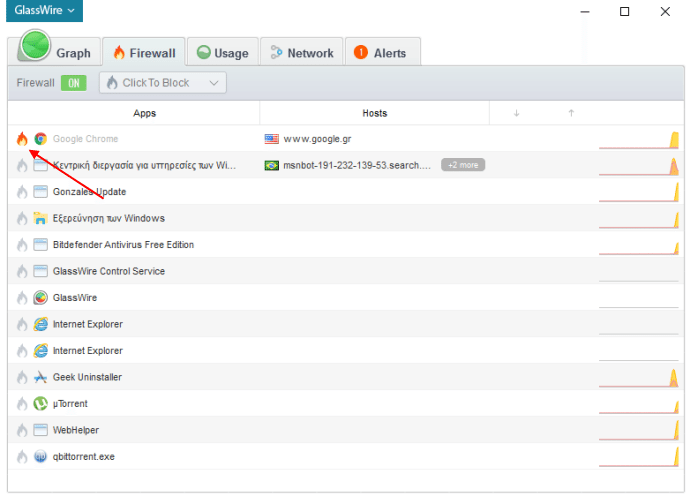Click the US flag beside www.google.gr
690x497 pixels.
[x=272, y=139]
